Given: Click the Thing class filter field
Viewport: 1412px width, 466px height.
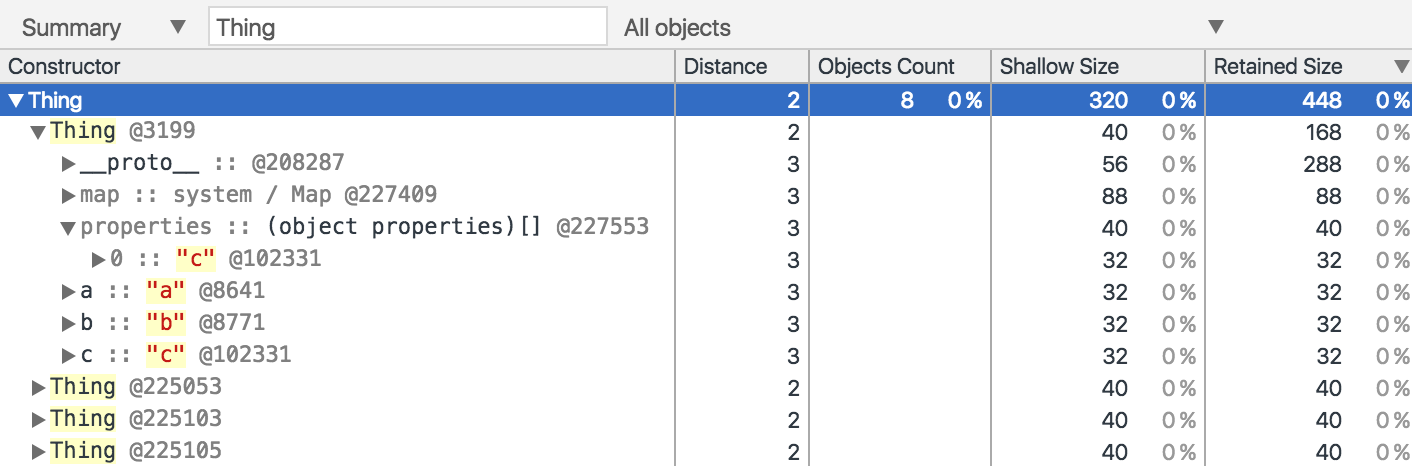Looking at the screenshot, I should (407, 27).
